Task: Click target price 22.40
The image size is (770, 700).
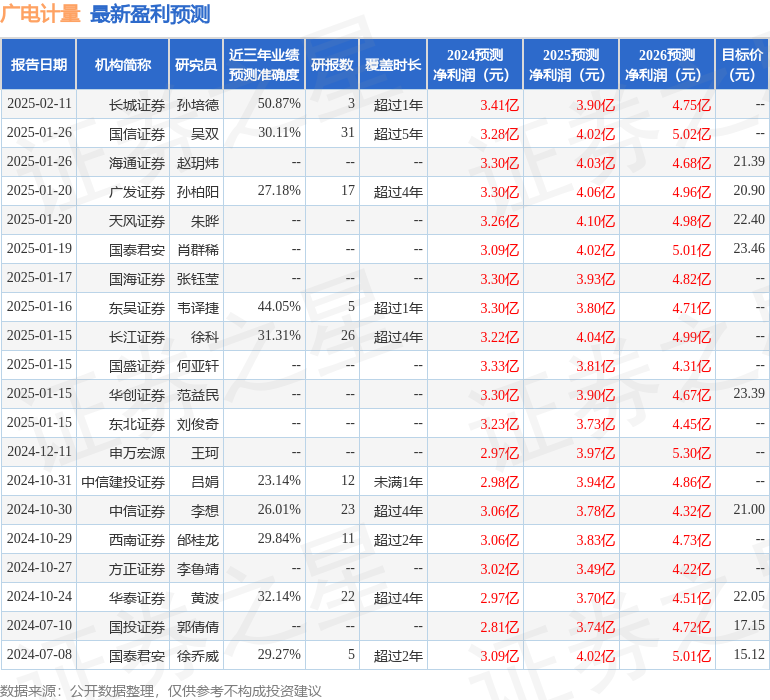Action: pos(749,220)
